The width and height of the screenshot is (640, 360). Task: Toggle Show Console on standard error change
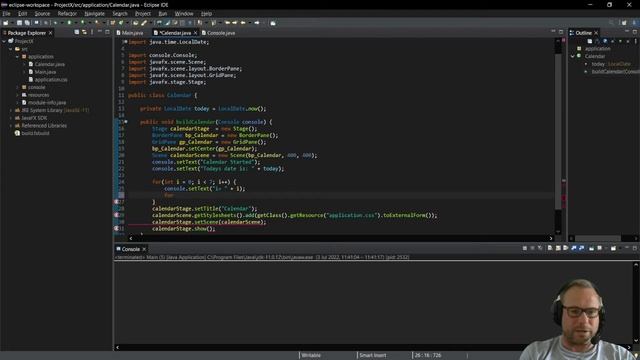point(582,248)
